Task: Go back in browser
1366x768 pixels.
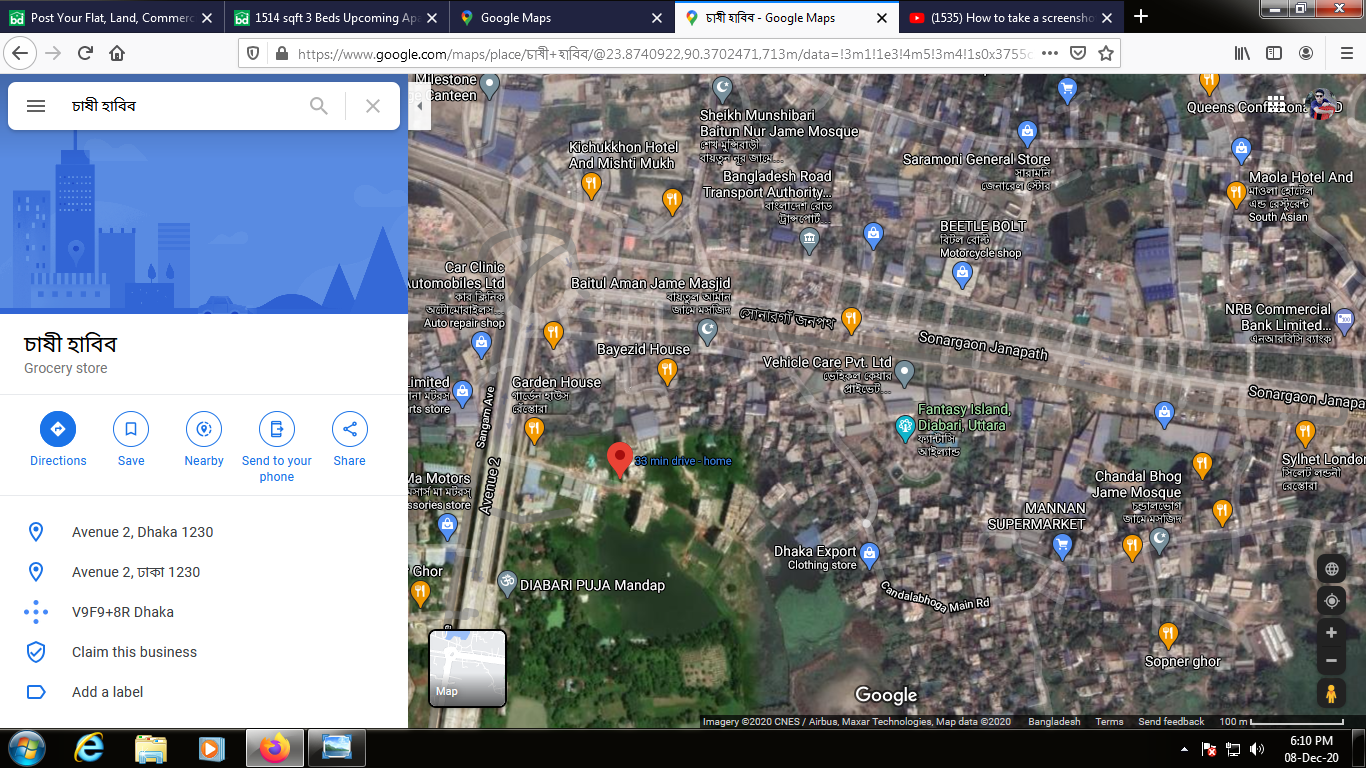Action: tap(20, 53)
